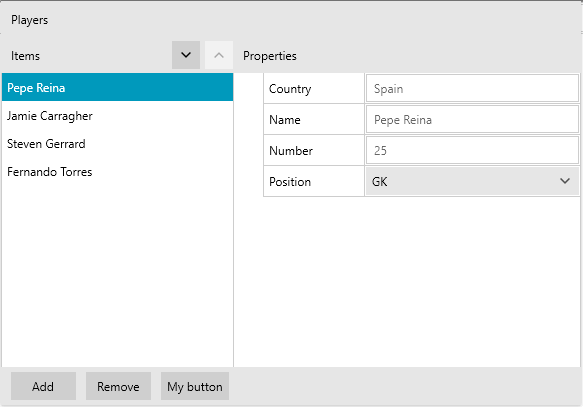Move selected item down with chevron button
The height and width of the screenshot is (407, 583).
(186, 55)
